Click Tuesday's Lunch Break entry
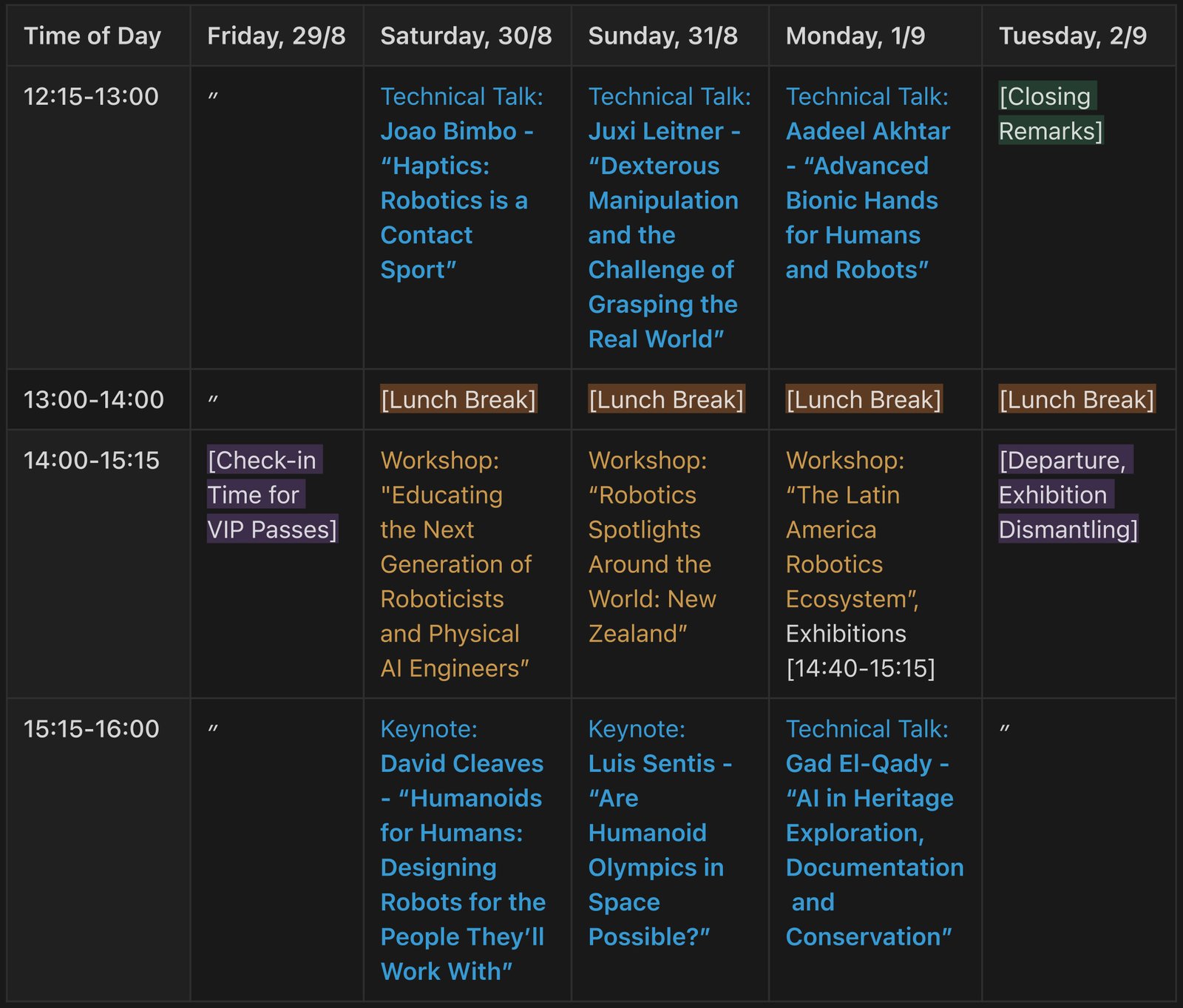The height and width of the screenshot is (1008, 1183). click(1077, 399)
